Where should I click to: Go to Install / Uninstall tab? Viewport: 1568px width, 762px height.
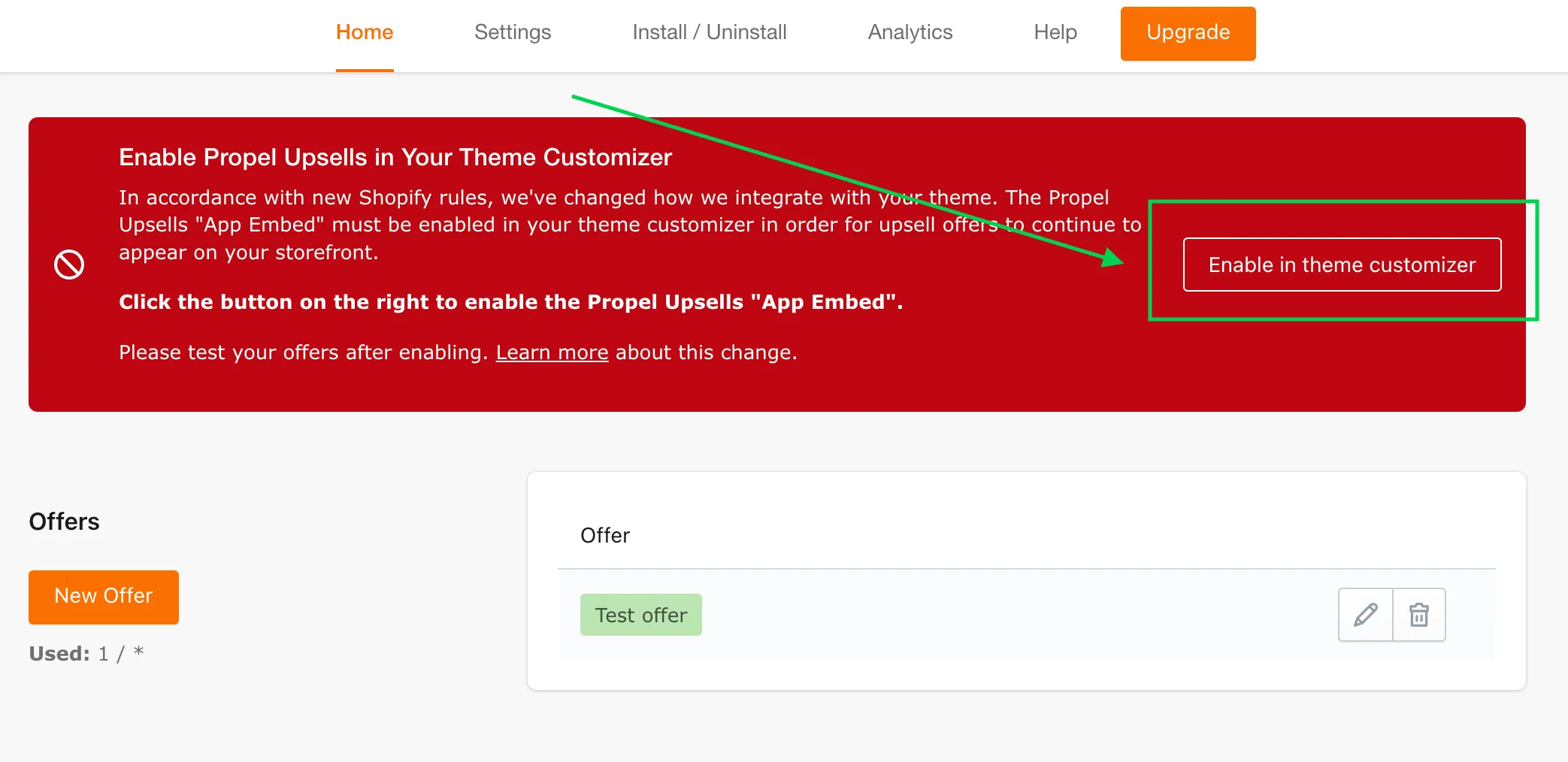click(x=710, y=32)
